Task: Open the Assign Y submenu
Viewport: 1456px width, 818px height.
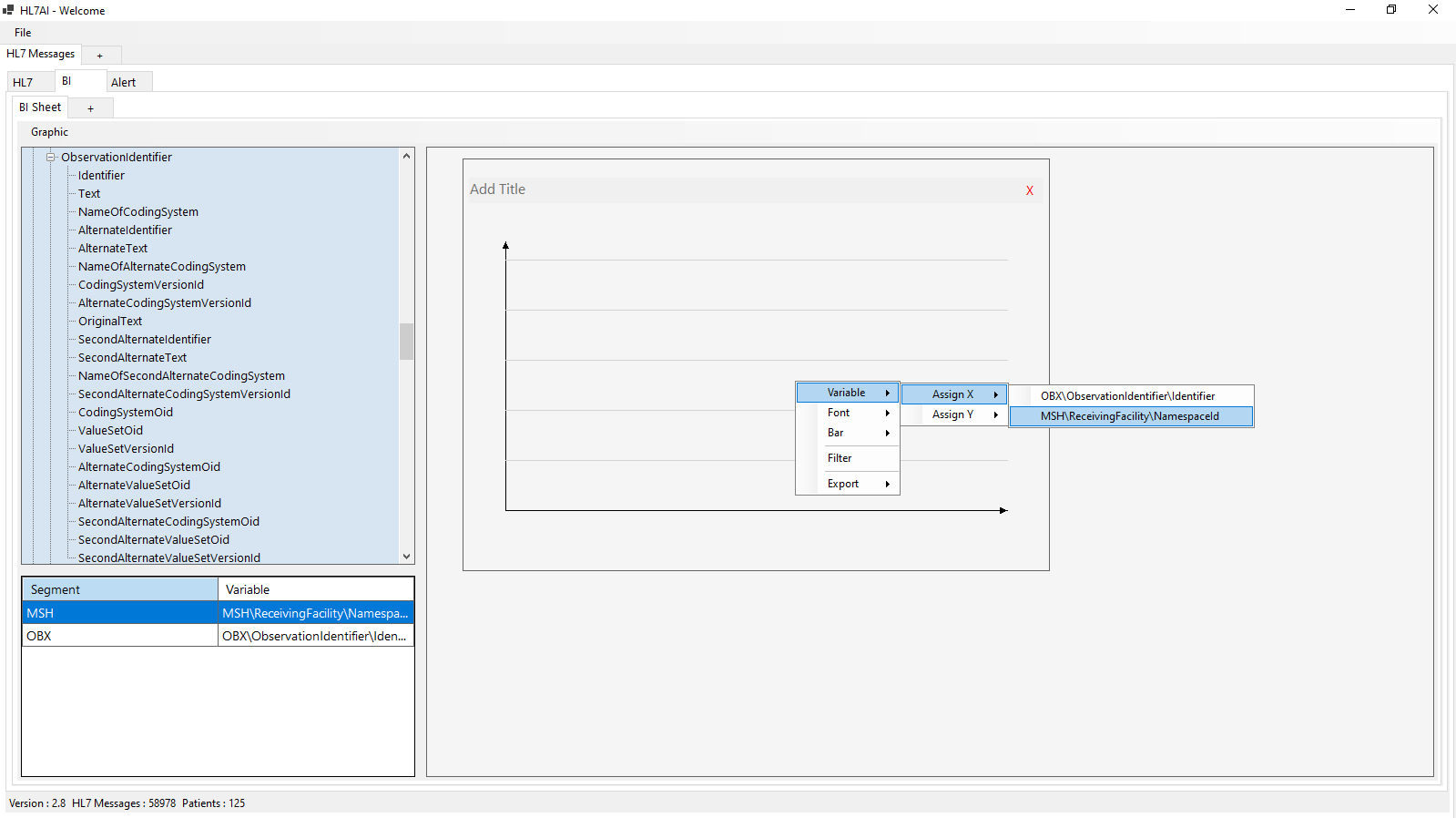Action: point(953,414)
